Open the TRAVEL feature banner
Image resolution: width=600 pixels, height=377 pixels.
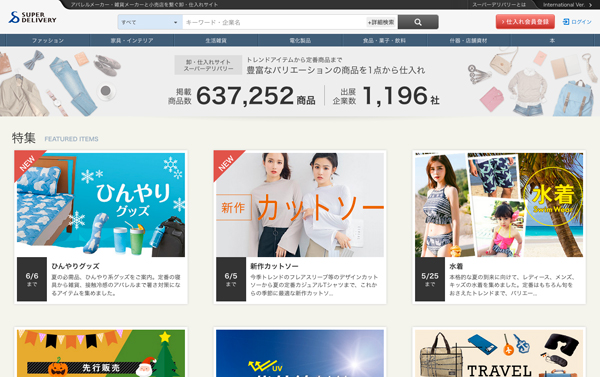[499, 353]
